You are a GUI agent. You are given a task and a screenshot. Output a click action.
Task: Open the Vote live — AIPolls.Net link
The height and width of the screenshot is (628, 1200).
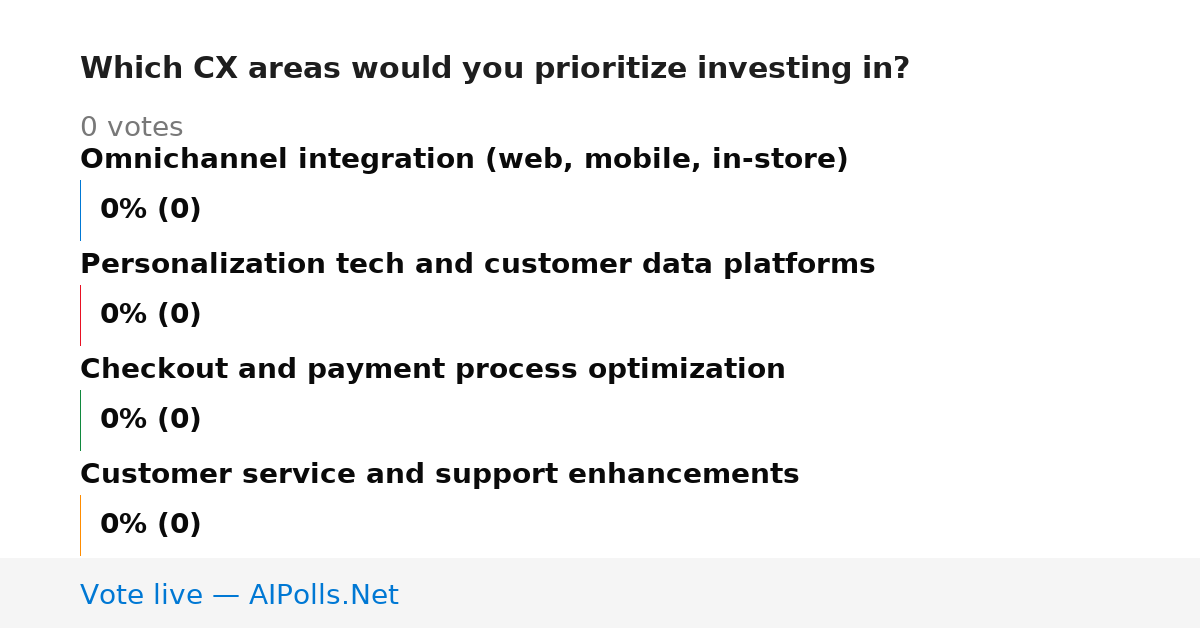pyautogui.click(x=239, y=595)
